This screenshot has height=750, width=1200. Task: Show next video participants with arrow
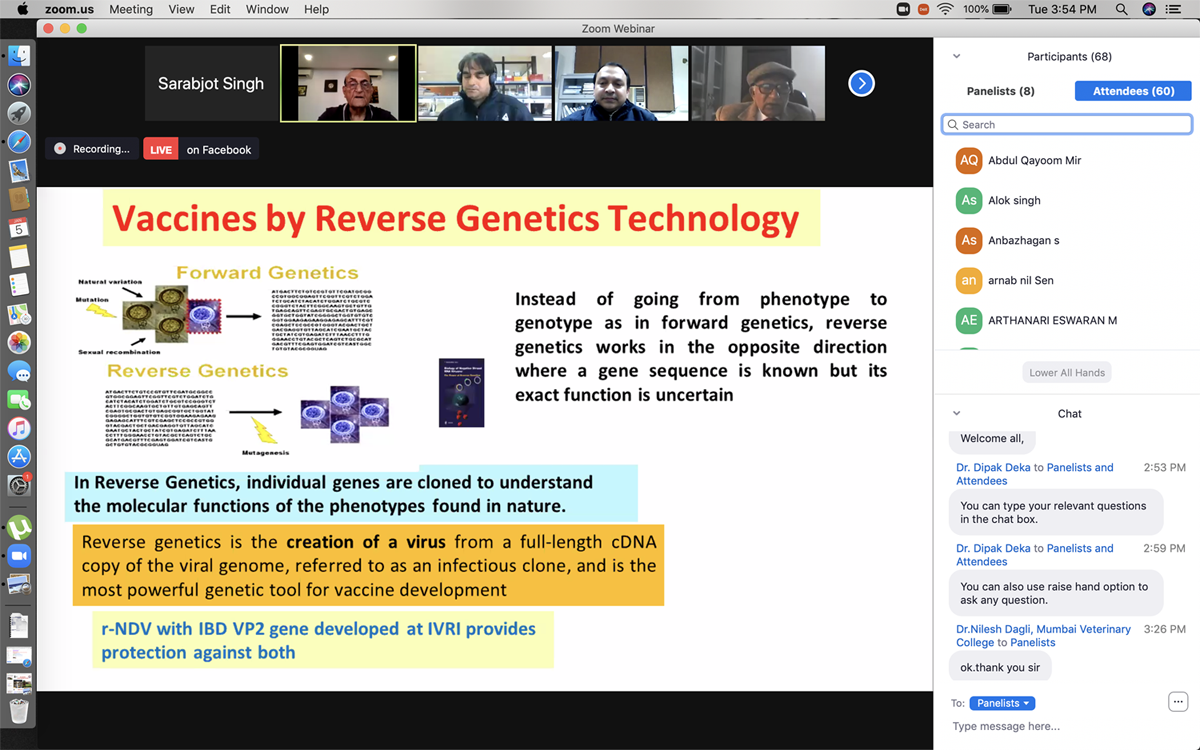pyautogui.click(x=861, y=84)
